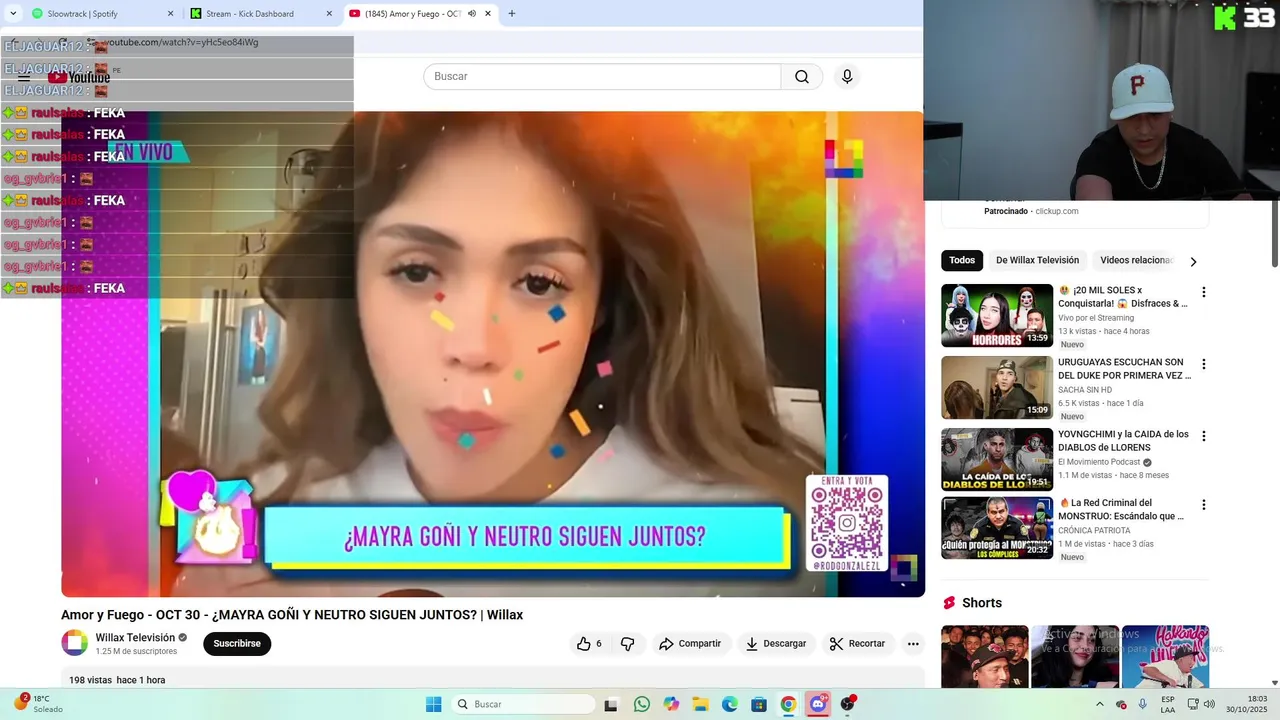Open Microsoft Edge from the taskbar
The width and height of the screenshot is (1280, 720).
[730, 704]
